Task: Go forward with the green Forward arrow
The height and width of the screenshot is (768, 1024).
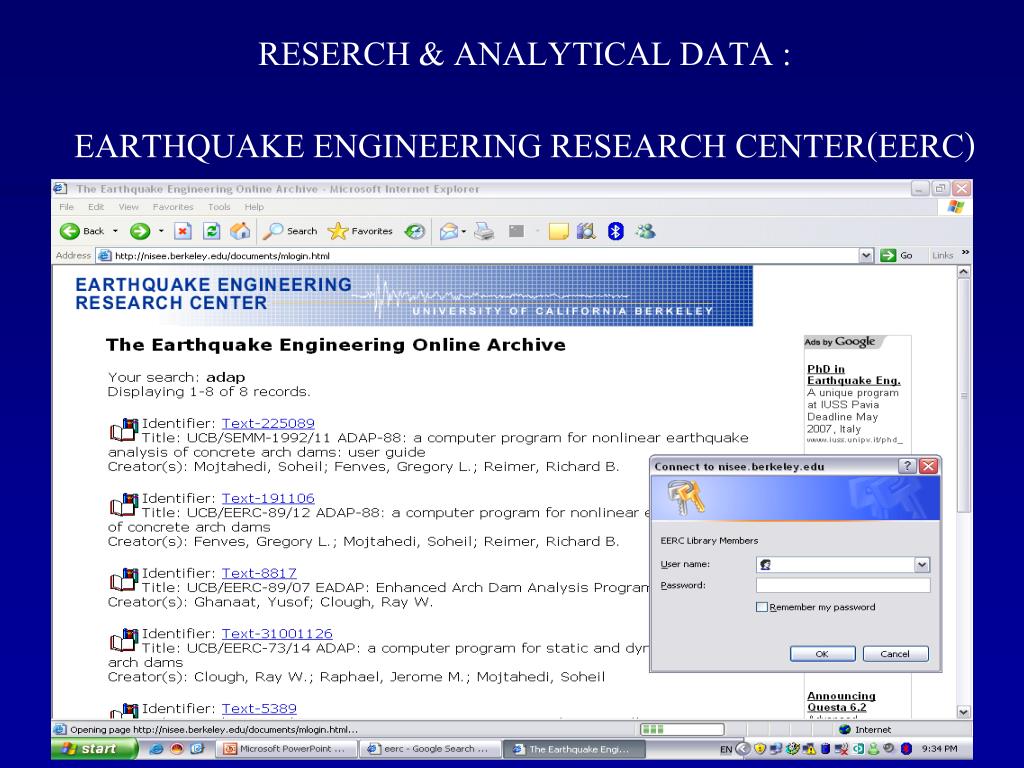Action: [x=140, y=231]
